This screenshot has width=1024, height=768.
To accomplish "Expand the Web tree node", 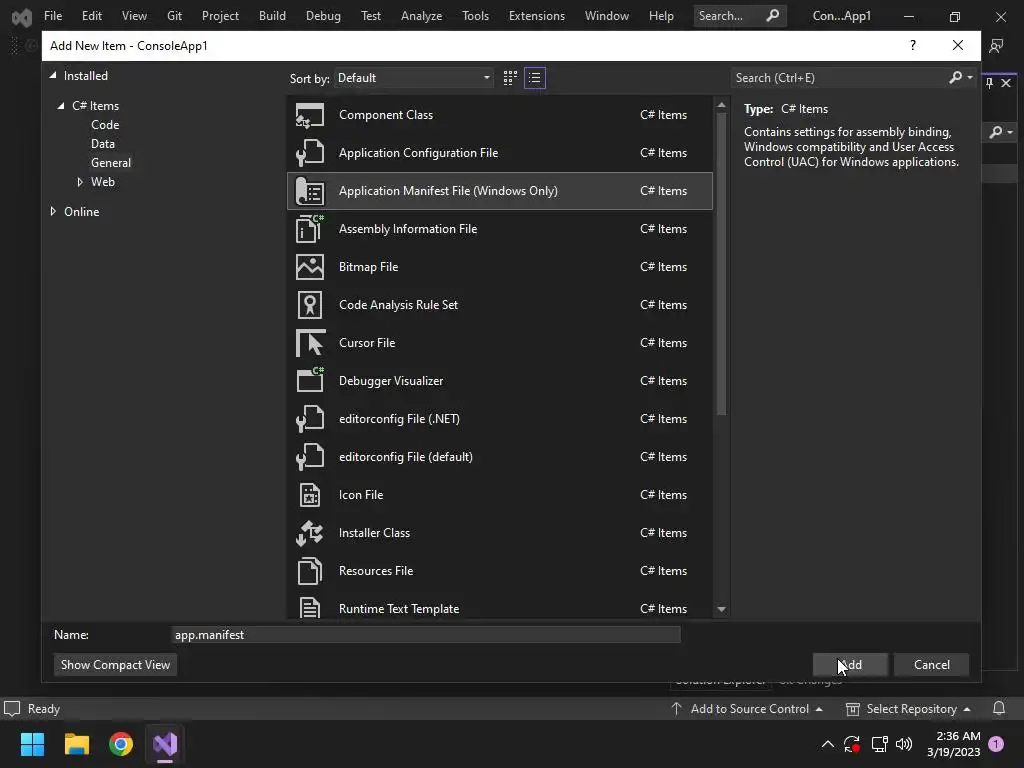I will pos(80,182).
